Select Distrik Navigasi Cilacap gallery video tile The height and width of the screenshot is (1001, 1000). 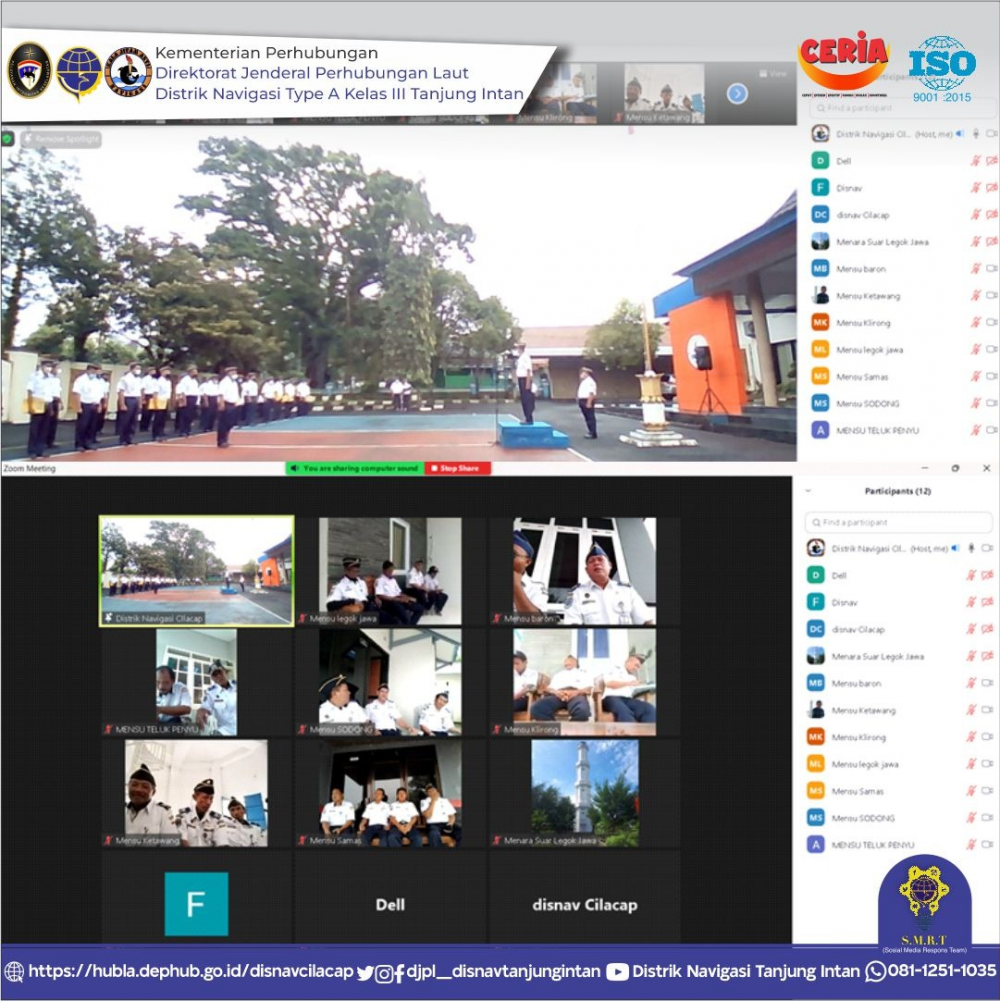pyautogui.click(x=197, y=571)
